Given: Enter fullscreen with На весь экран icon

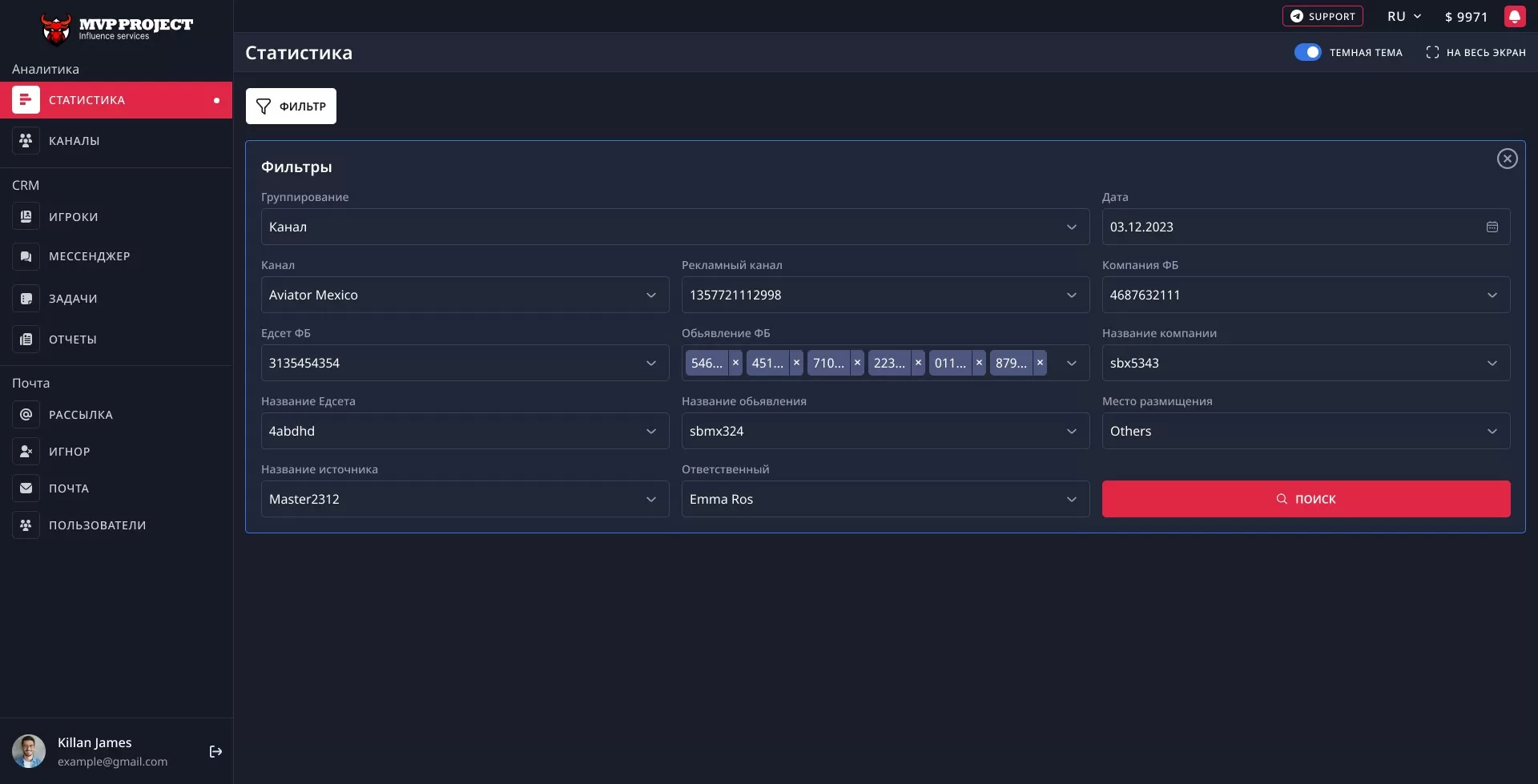Looking at the screenshot, I should coord(1432,52).
